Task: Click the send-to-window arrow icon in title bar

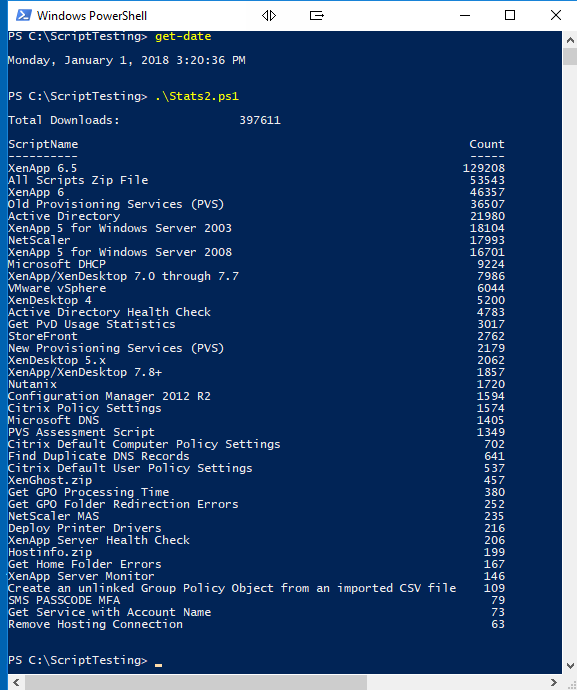Action: click(316, 16)
